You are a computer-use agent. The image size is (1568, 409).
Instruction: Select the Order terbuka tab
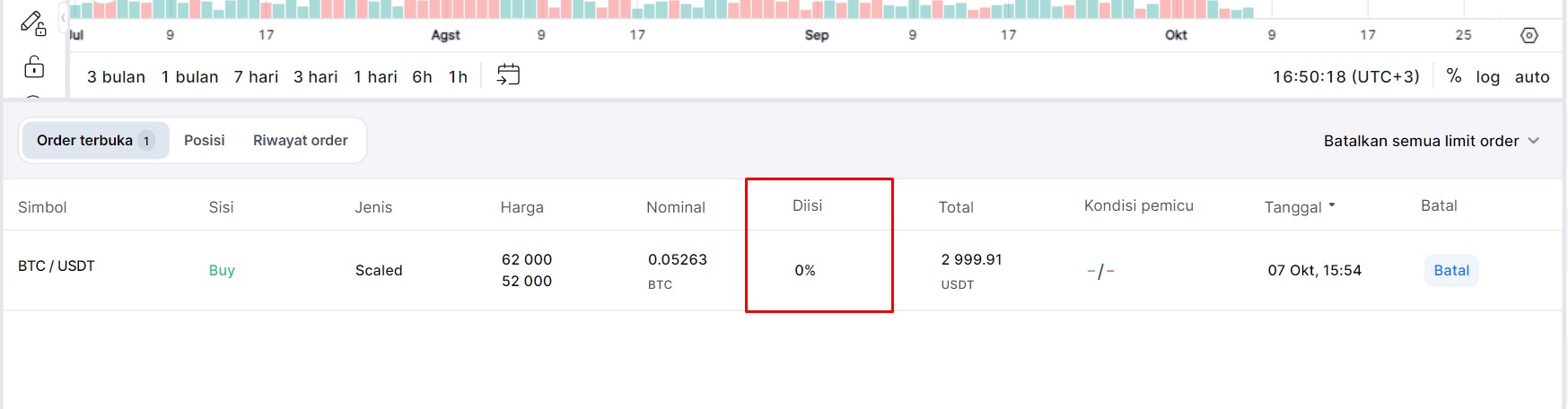point(95,141)
